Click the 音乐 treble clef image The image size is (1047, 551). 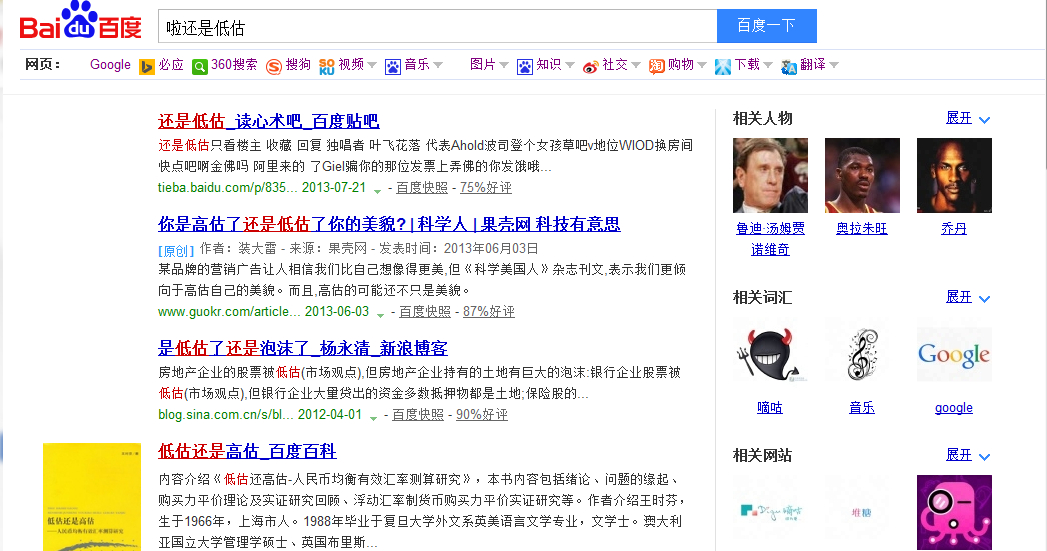(862, 355)
